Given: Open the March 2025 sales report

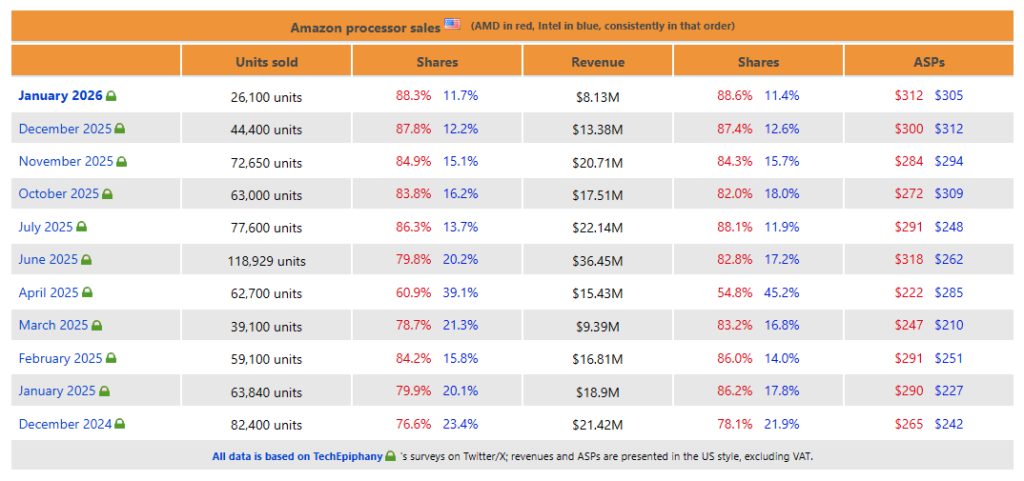Looking at the screenshot, I should click(53, 325).
